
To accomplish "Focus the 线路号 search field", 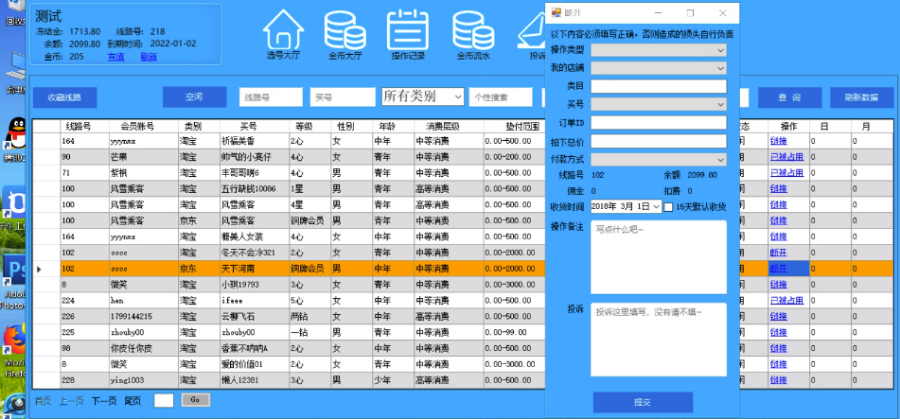I will pyautogui.click(x=270, y=97).
